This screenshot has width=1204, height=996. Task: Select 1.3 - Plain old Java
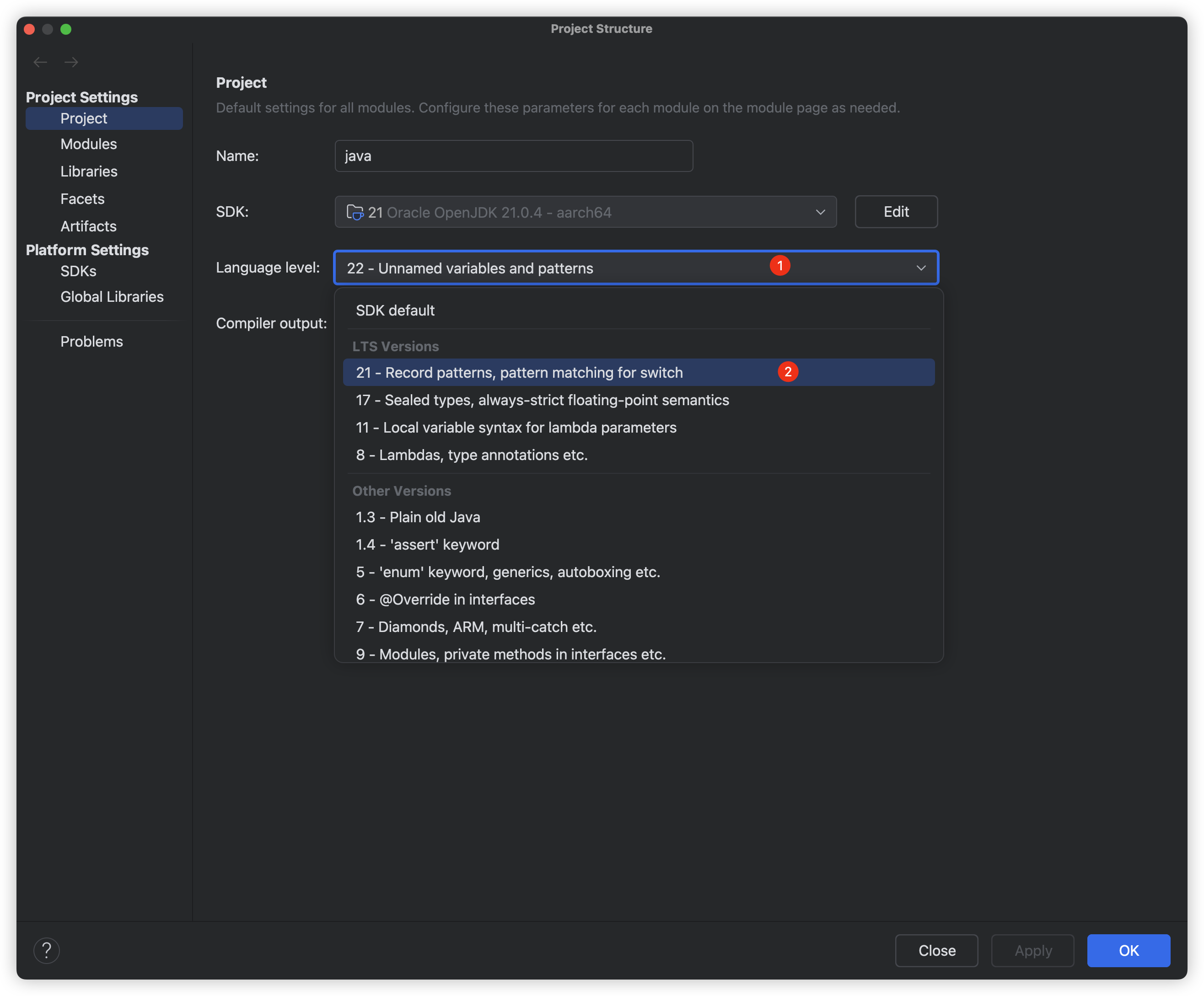tap(417, 517)
